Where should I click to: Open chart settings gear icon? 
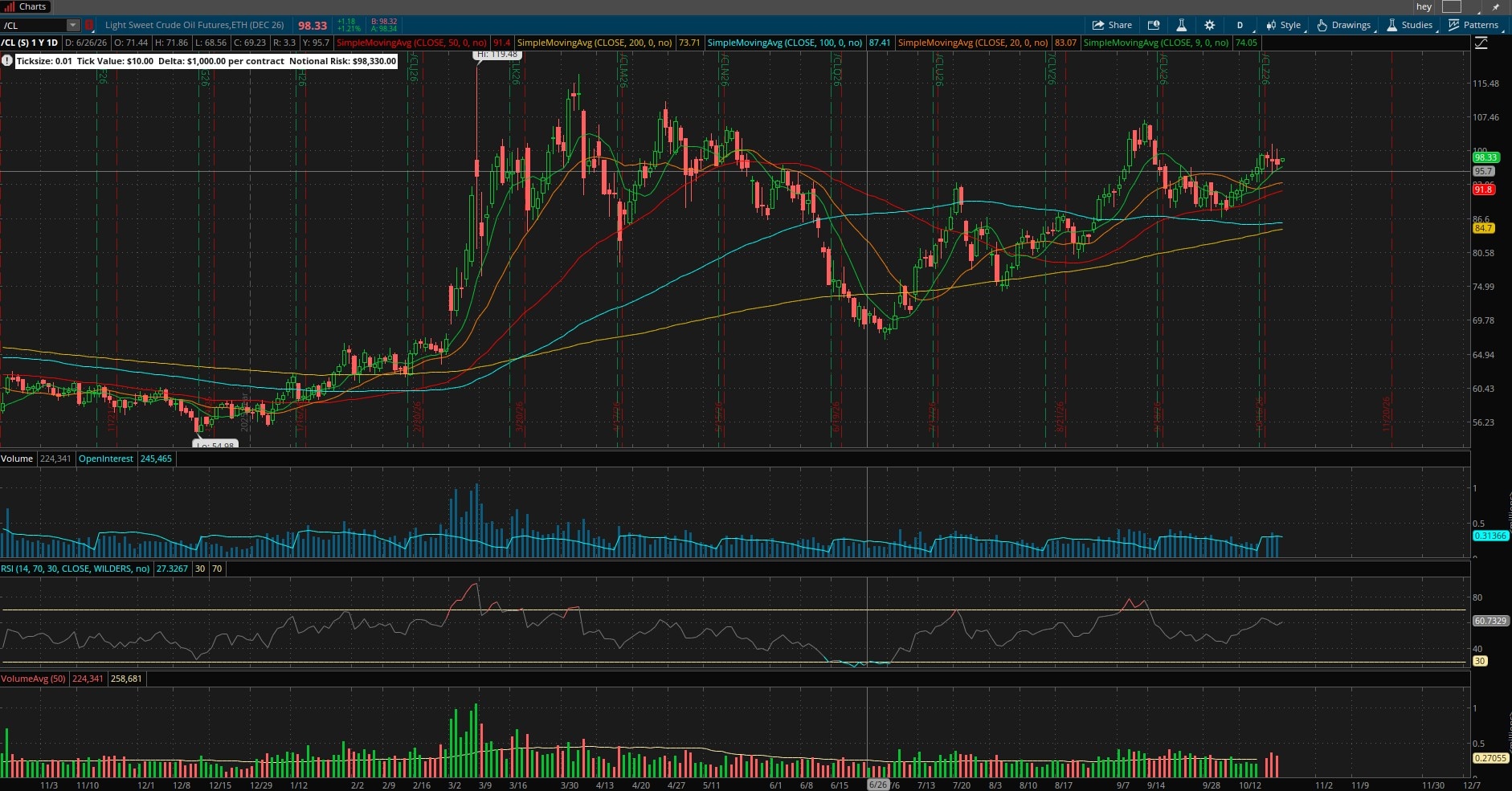(1209, 25)
